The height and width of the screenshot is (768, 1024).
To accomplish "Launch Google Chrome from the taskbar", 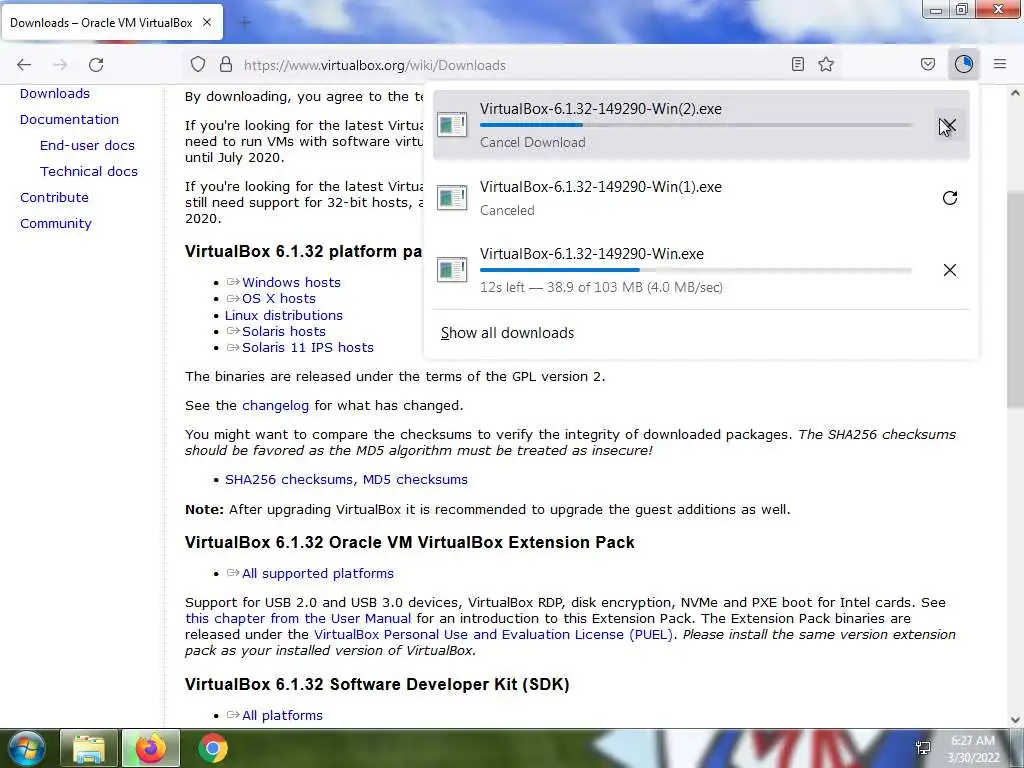I will coord(213,748).
